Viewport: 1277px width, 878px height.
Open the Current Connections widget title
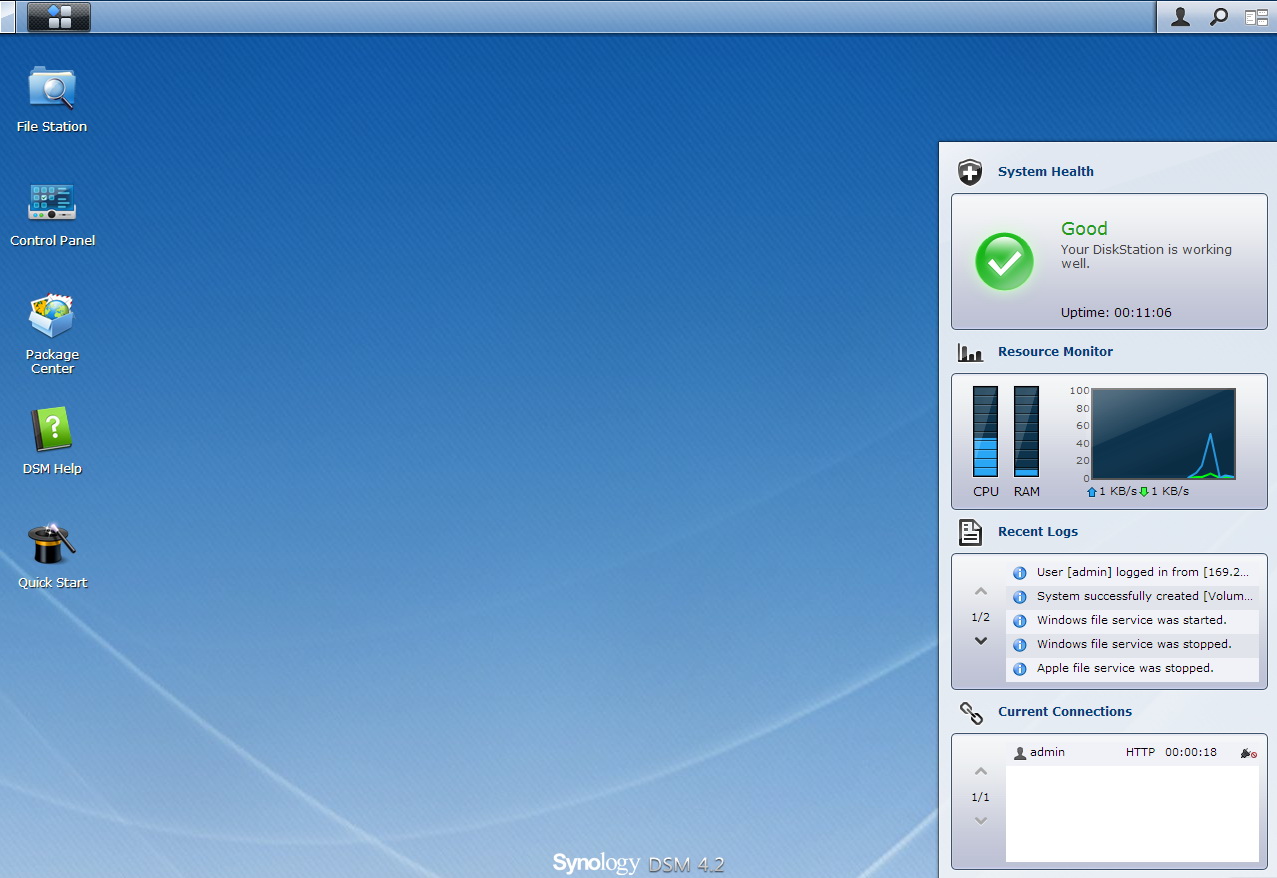pyautogui.click(x=1065, y=712)
